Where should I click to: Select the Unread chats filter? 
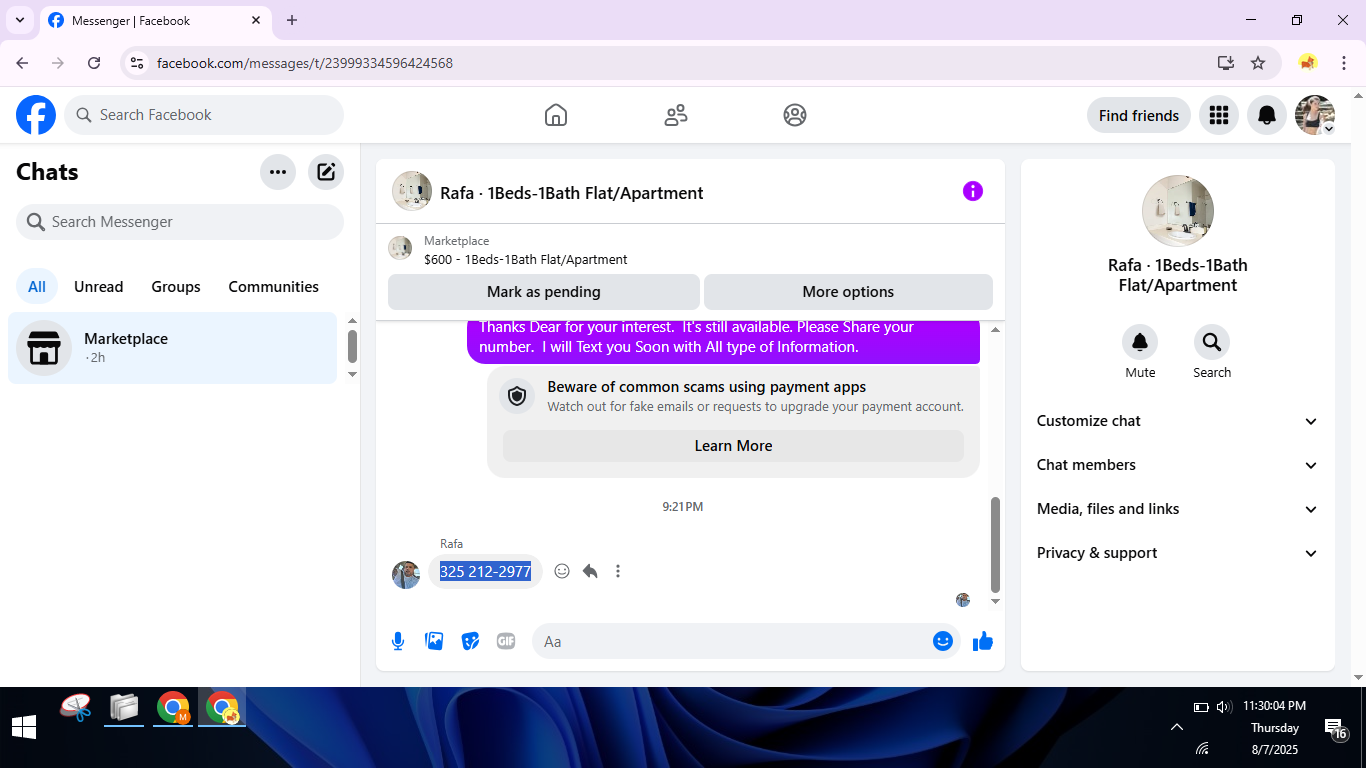tap(99, 287)
